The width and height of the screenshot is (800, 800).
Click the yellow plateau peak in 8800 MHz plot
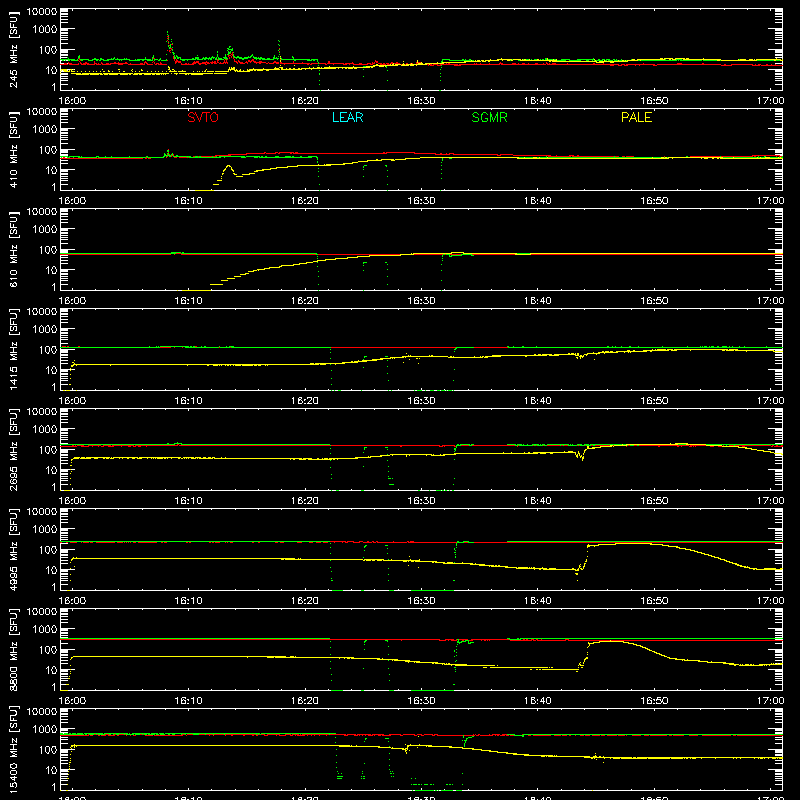point(610,642)
